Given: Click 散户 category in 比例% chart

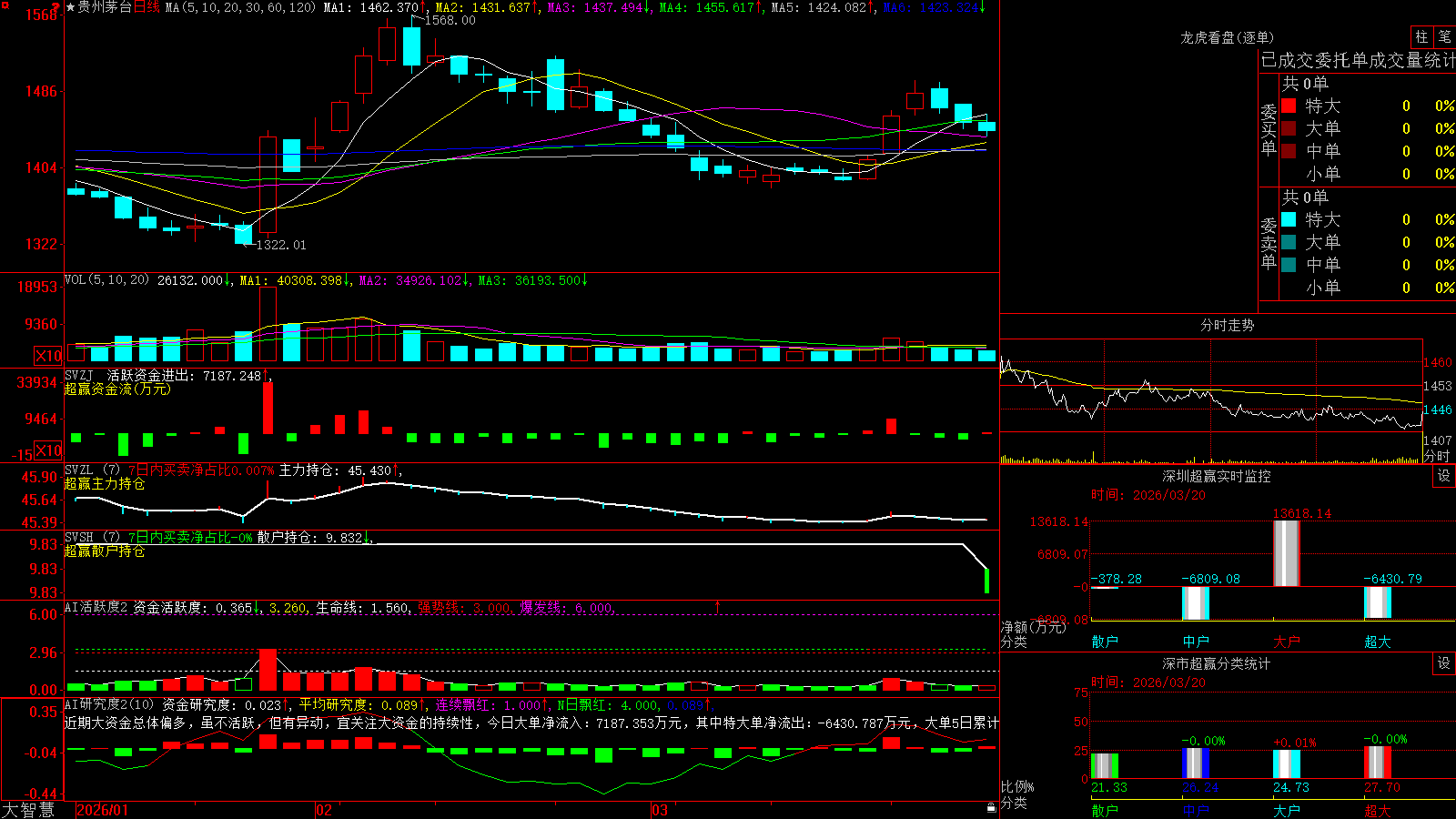Looking at the screenshot, I should 1105,810.
